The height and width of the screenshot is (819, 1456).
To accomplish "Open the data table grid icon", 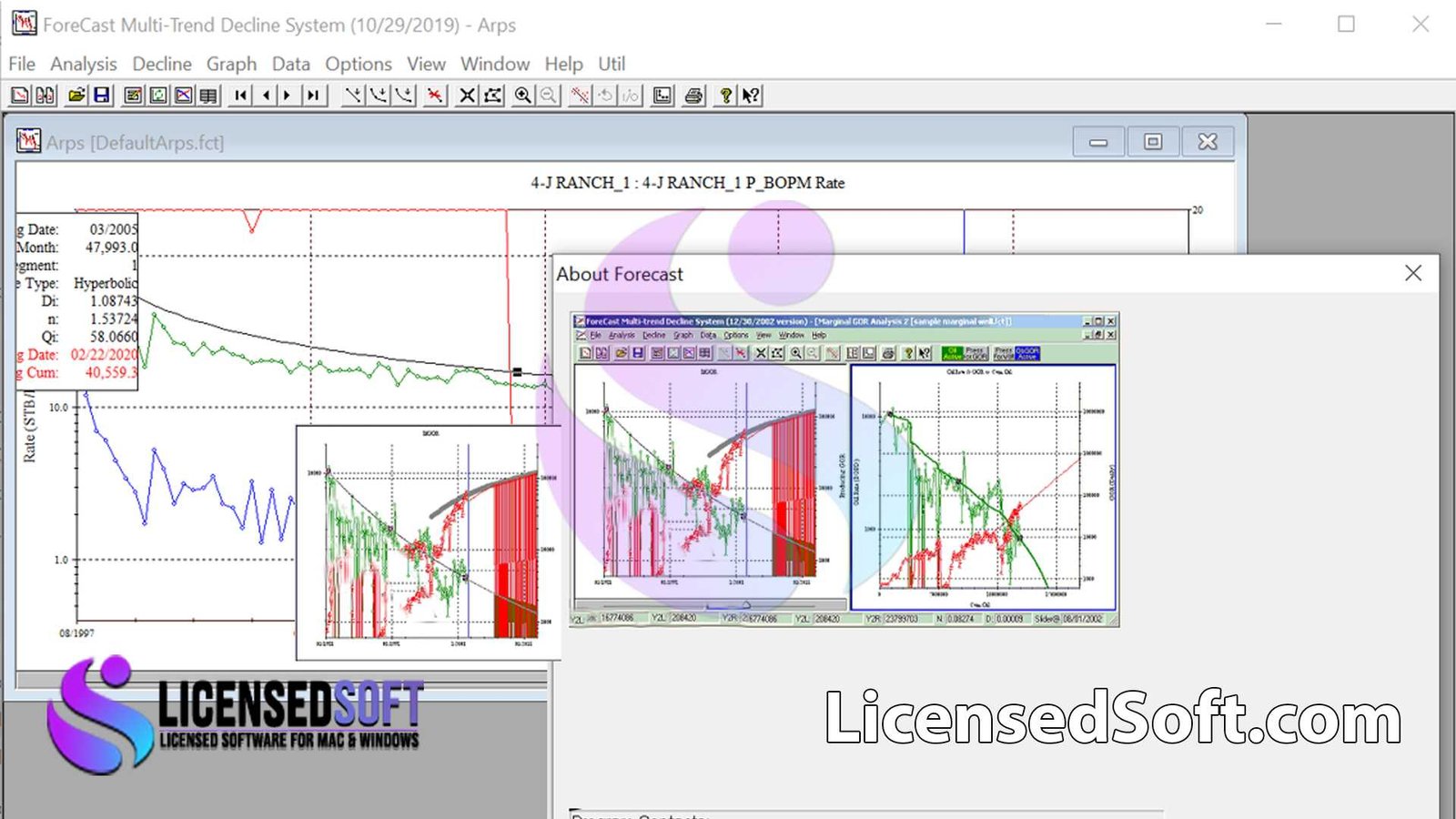I will (209, 95).
